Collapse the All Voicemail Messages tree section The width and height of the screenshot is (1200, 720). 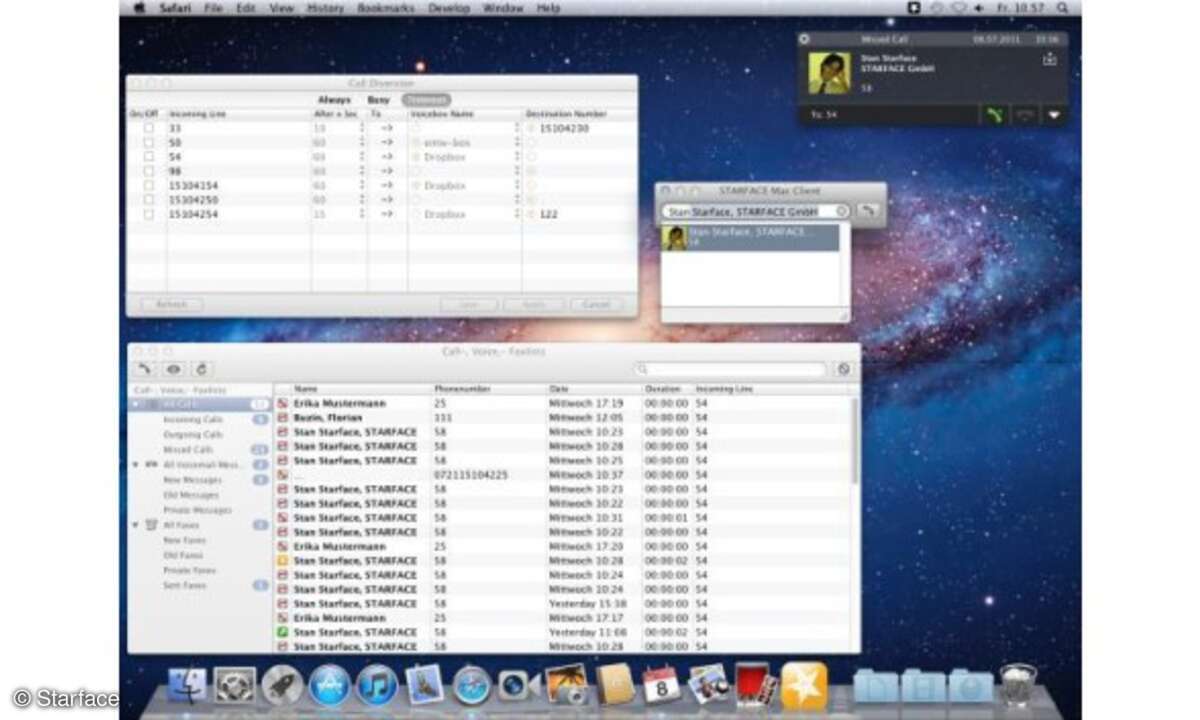coord(136,464)
